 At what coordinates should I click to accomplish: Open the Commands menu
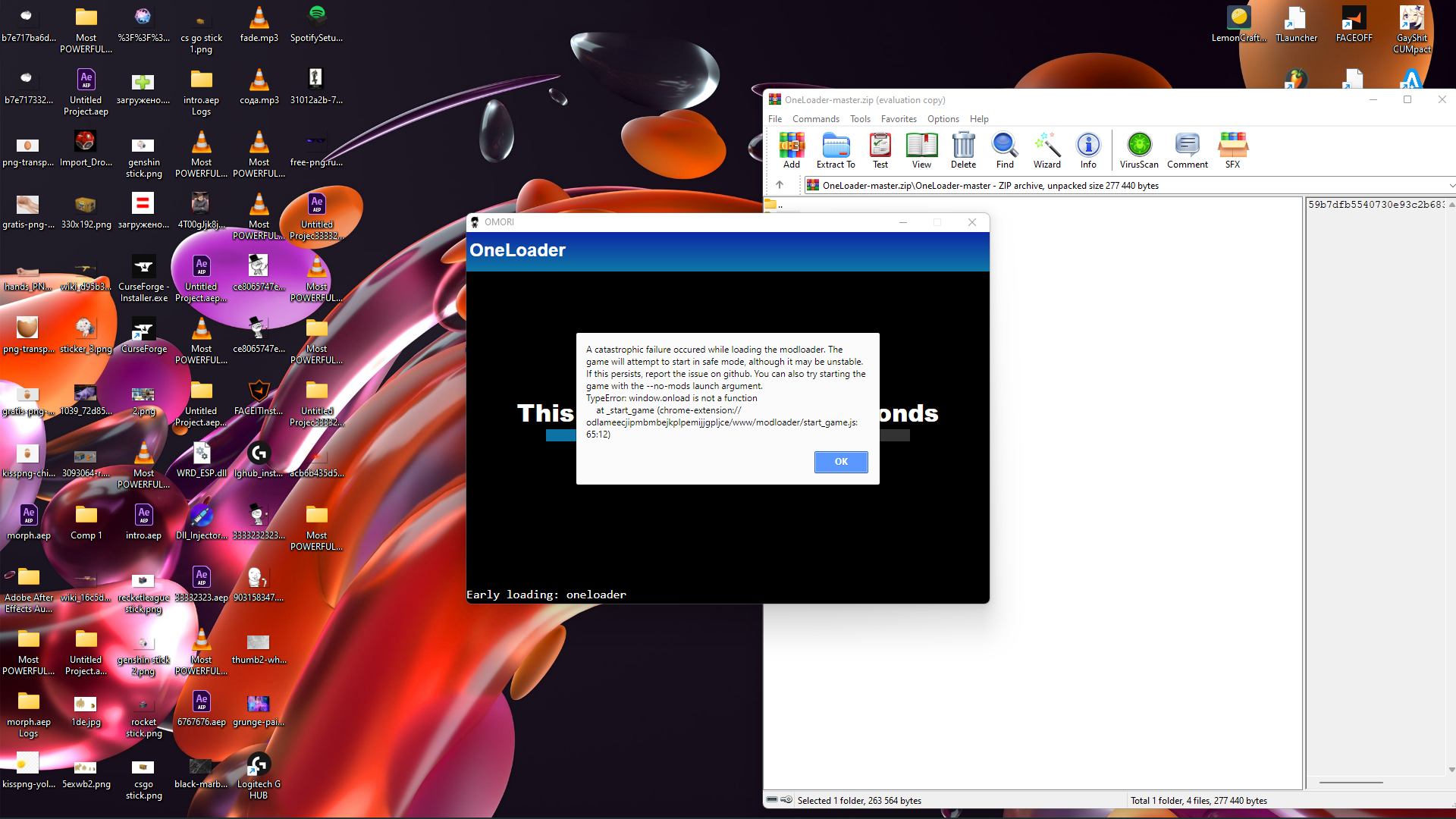(815, 119)
